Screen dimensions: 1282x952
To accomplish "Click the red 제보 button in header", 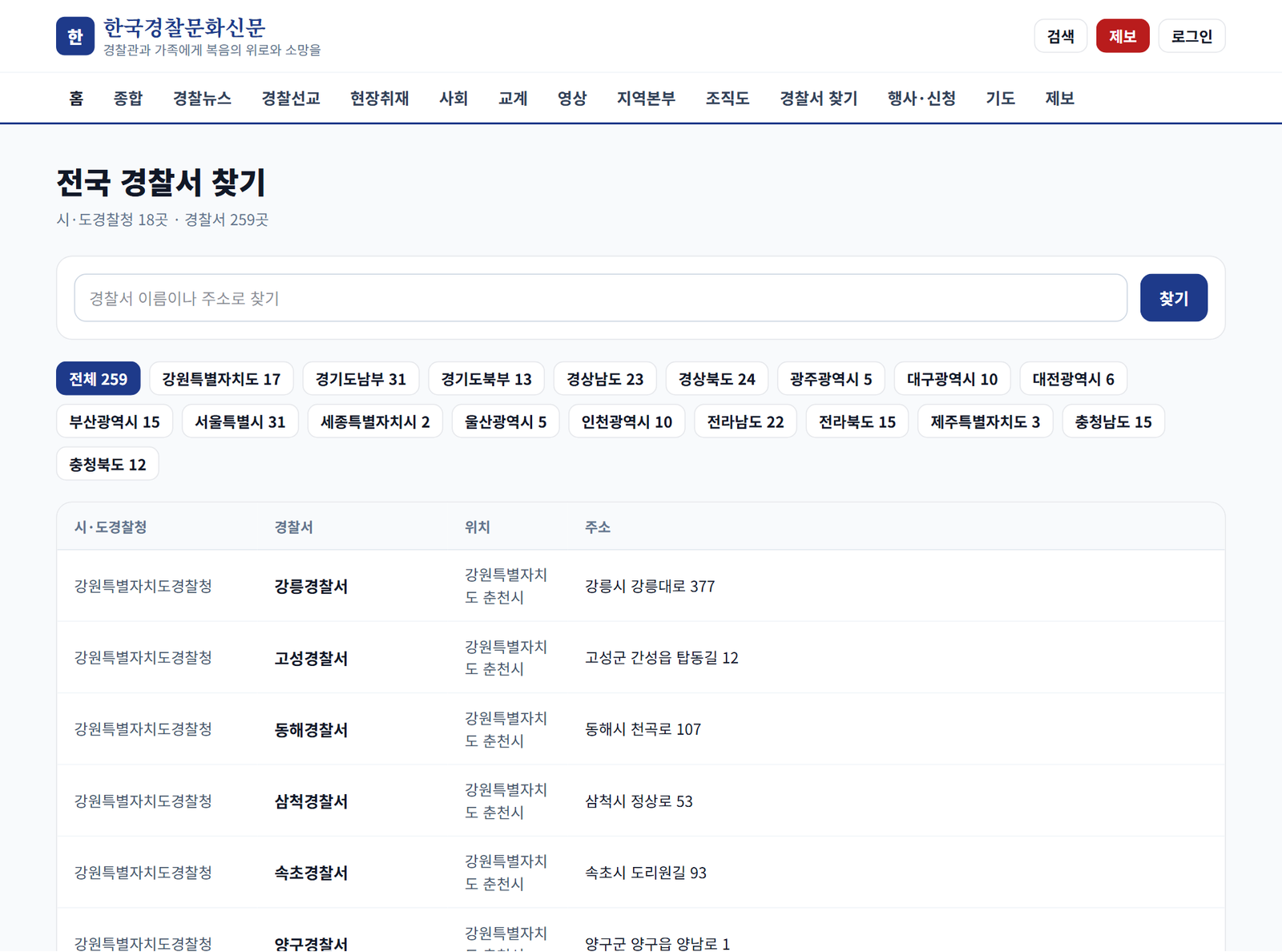I will point(1123,36).
